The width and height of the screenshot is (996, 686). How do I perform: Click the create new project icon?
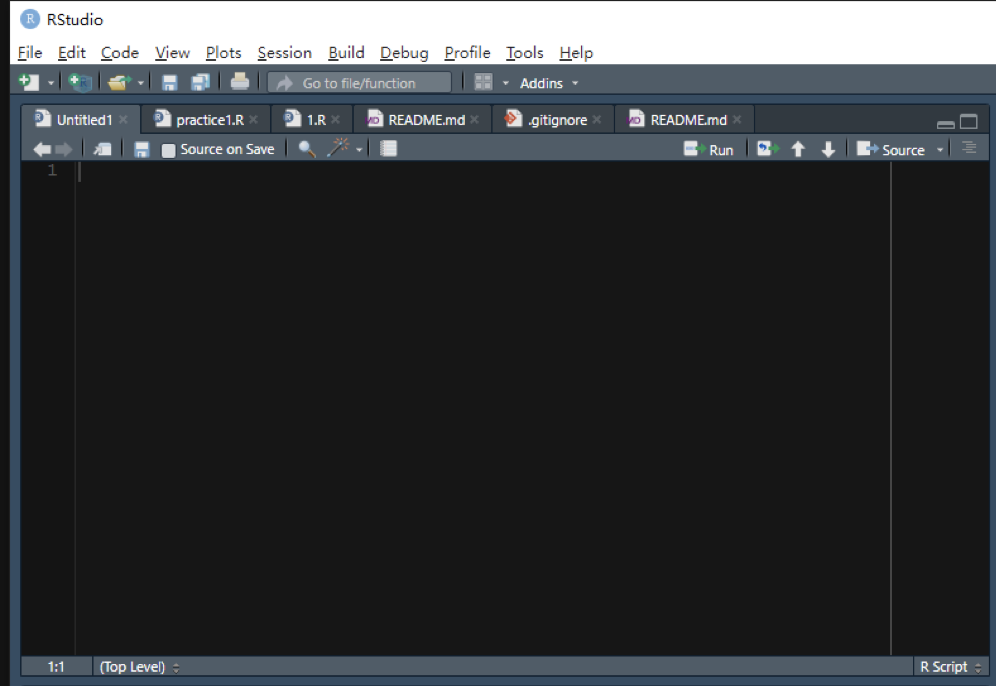click(x=79, y=83)
